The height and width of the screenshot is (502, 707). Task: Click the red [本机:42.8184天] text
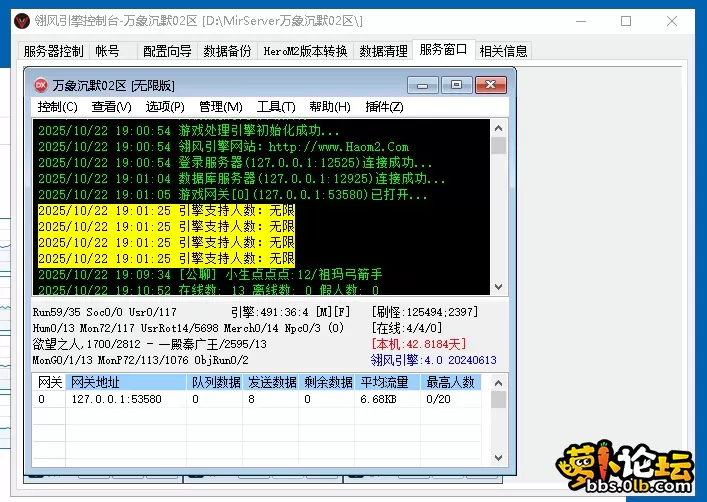coord(418,344)
